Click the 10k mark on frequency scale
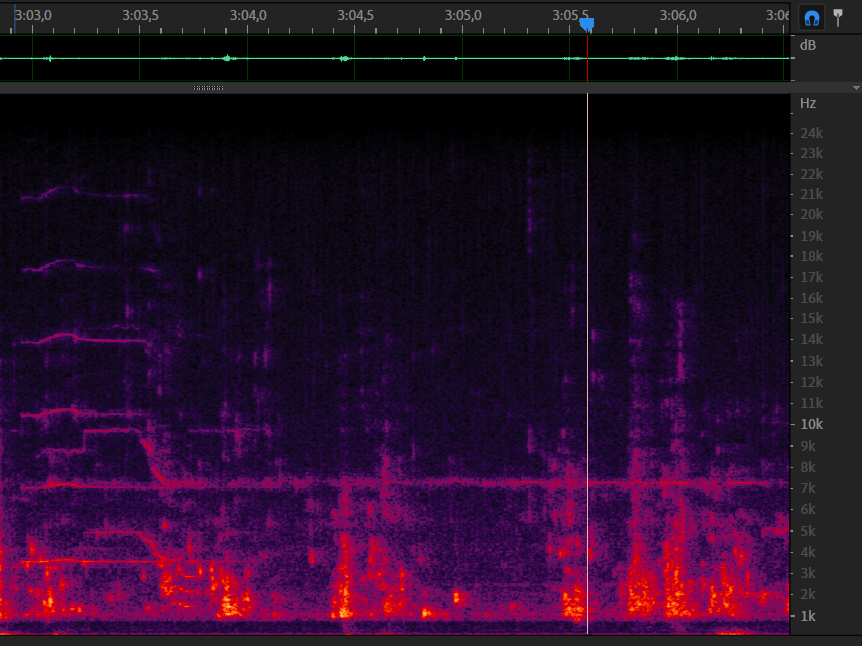Image resolution: width=862 pixels, height=646 pixels. (809, 424)
